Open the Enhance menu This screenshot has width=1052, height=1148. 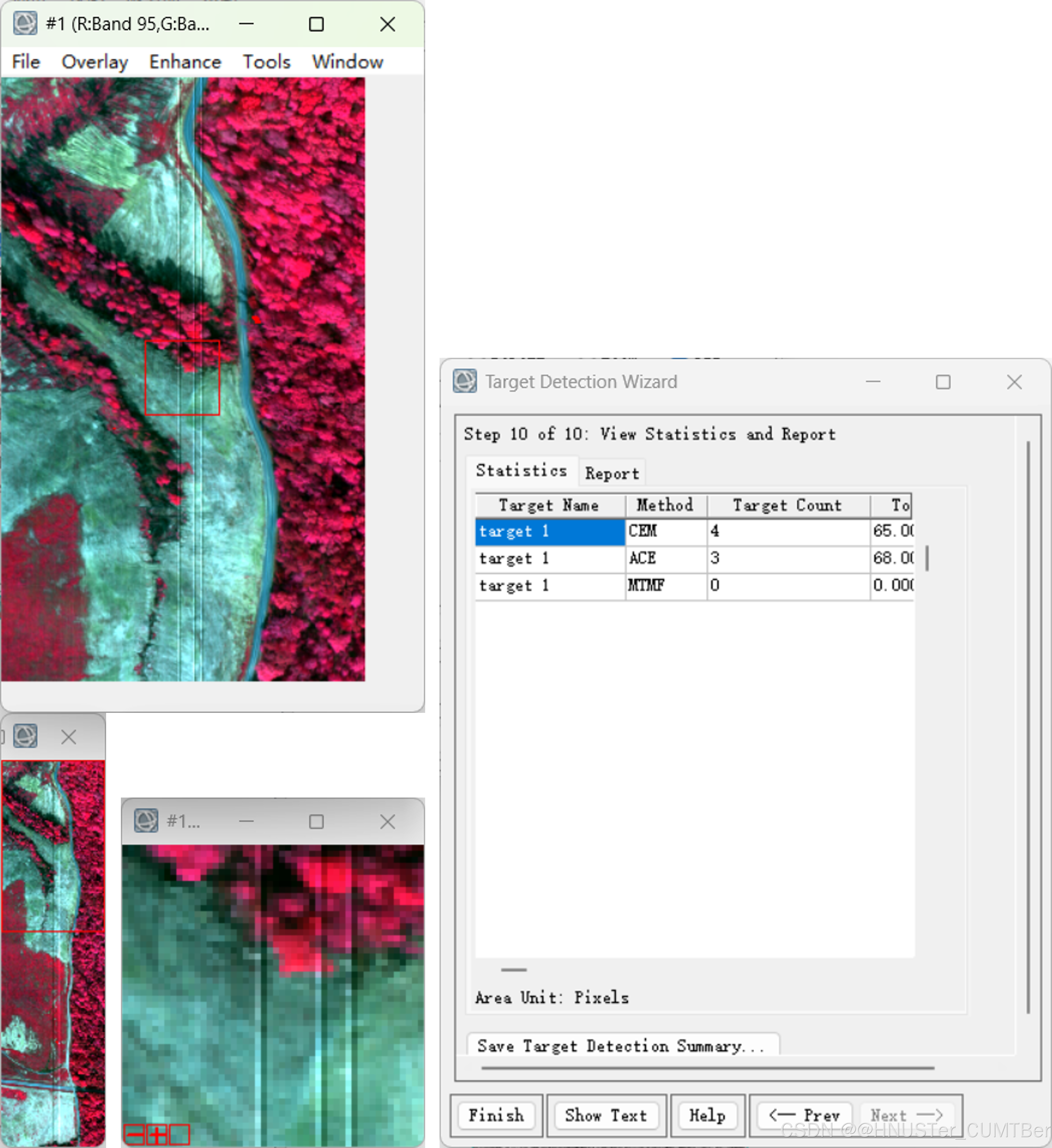click(x=185, y=62)
